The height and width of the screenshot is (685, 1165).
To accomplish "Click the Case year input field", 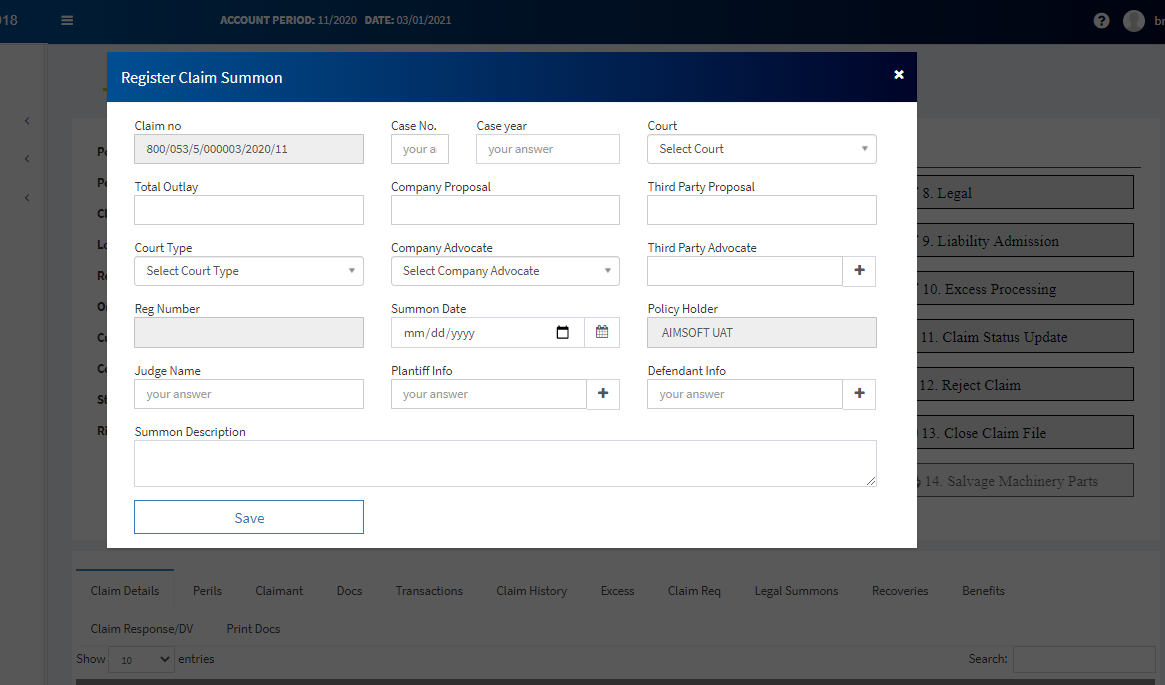I will (547, 149).
